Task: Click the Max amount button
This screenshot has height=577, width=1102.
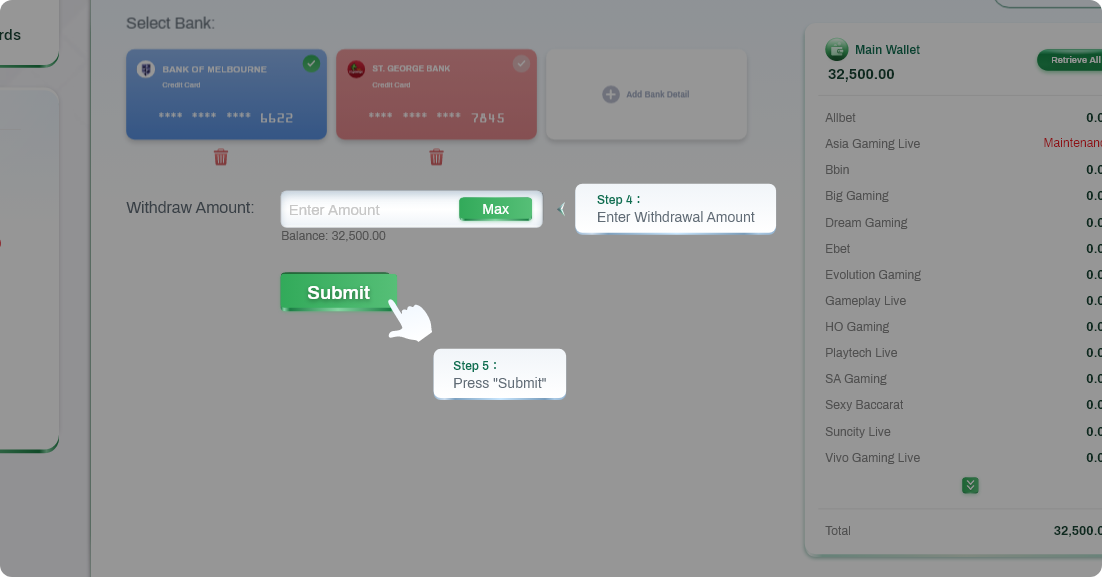Action: tap(495, 209)
